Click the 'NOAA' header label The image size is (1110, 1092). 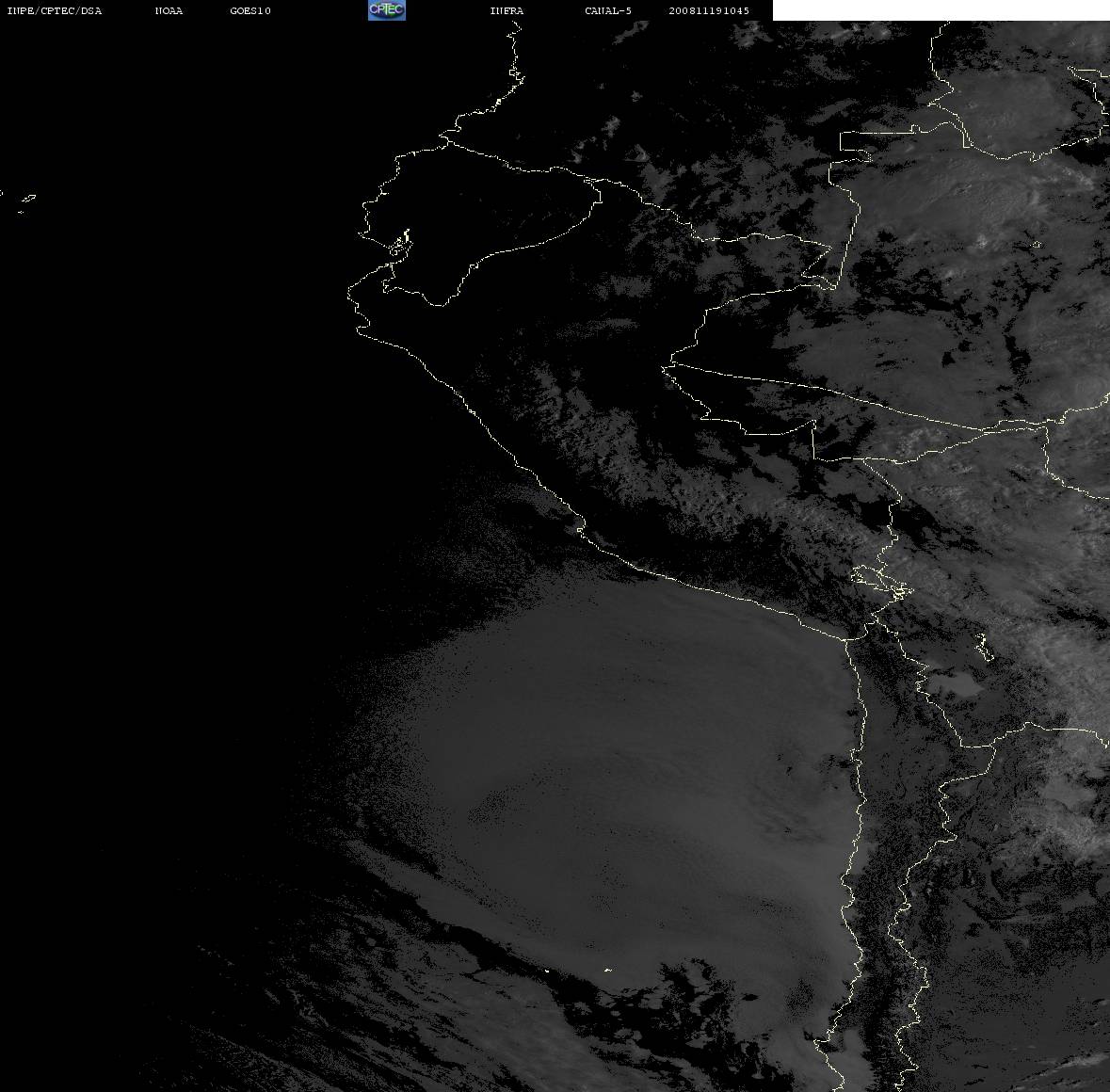coord(169,10)
